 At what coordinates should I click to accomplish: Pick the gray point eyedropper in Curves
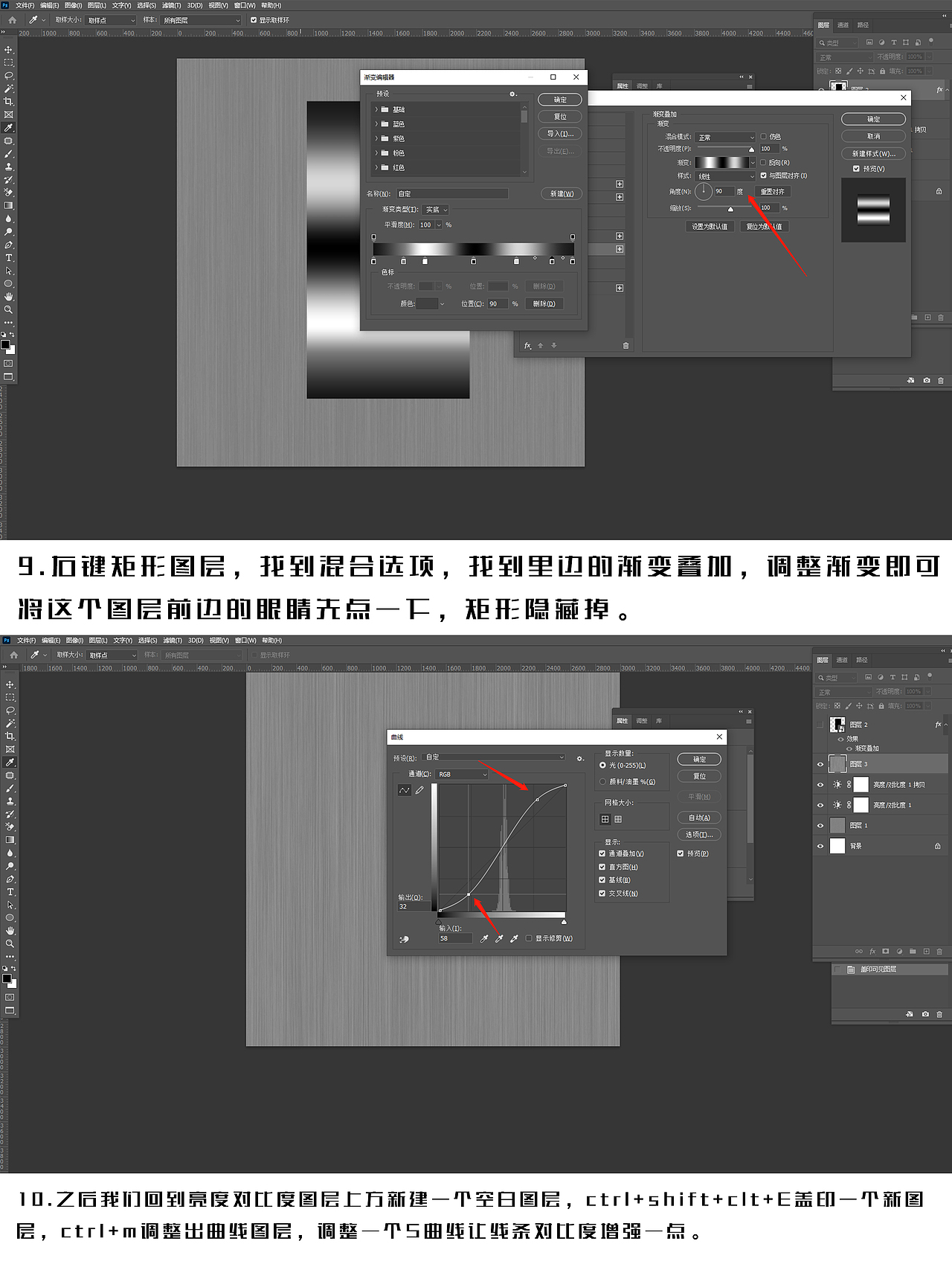click(499, 939)
